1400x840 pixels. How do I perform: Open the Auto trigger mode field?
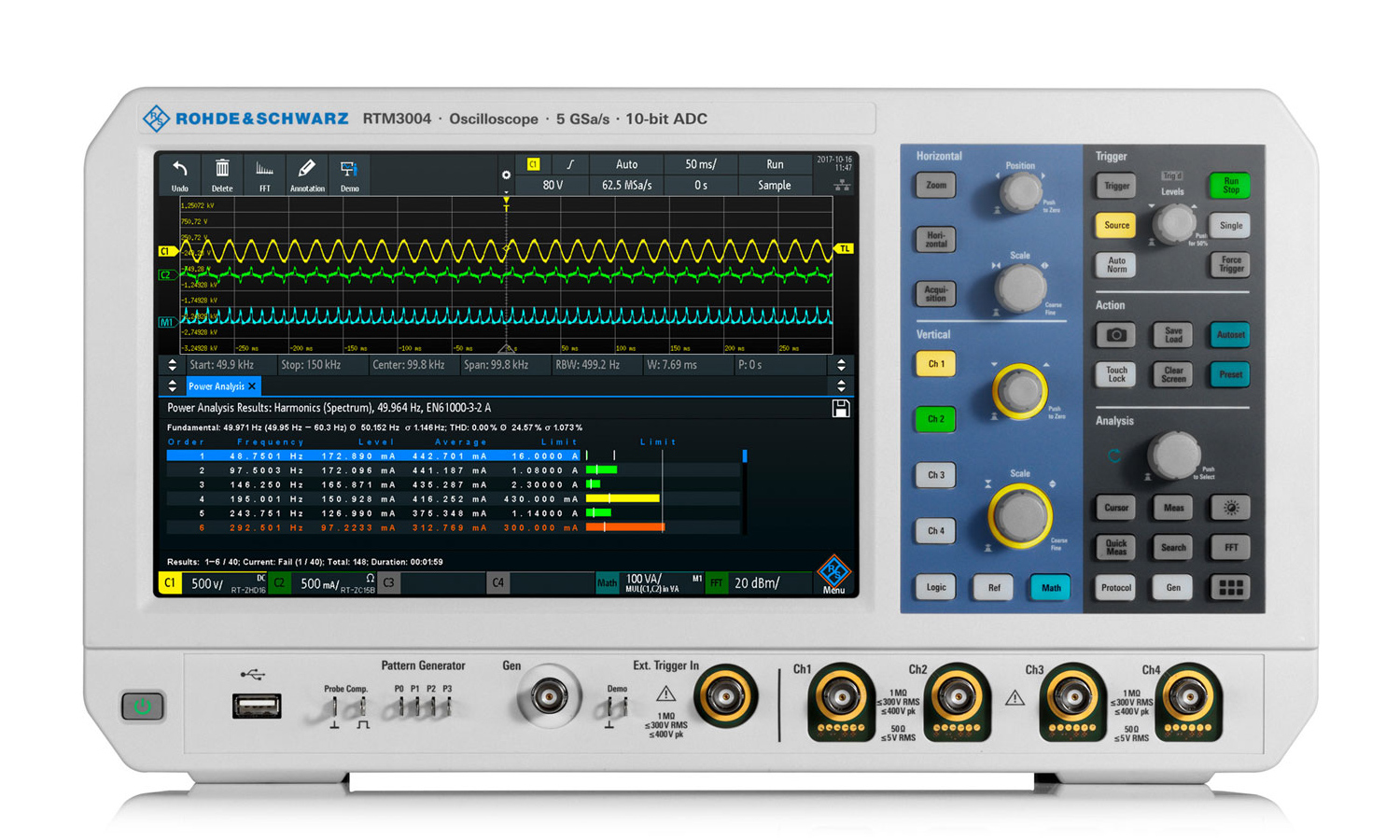(626, 164)
